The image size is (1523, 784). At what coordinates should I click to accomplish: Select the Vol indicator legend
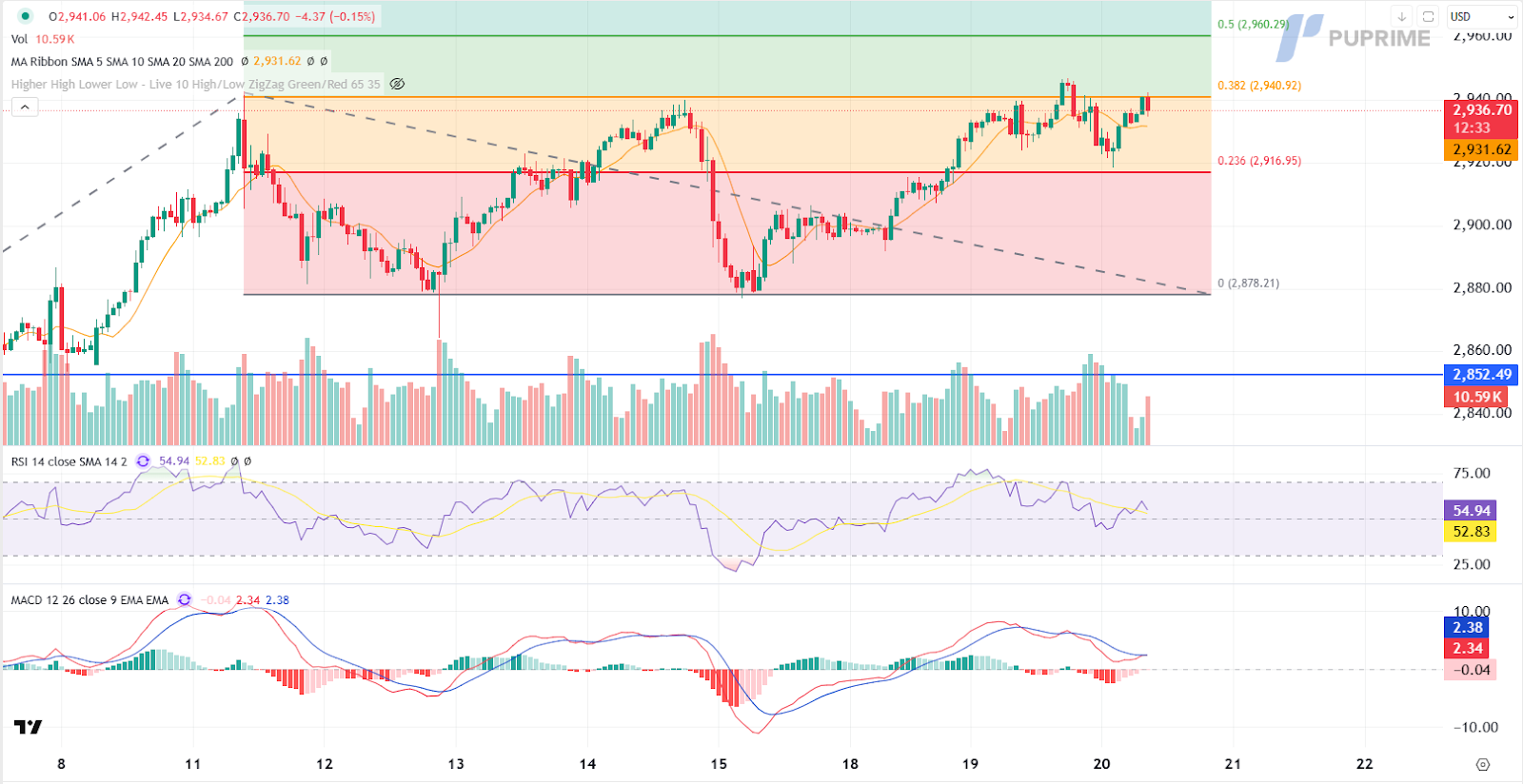[20, 39]
